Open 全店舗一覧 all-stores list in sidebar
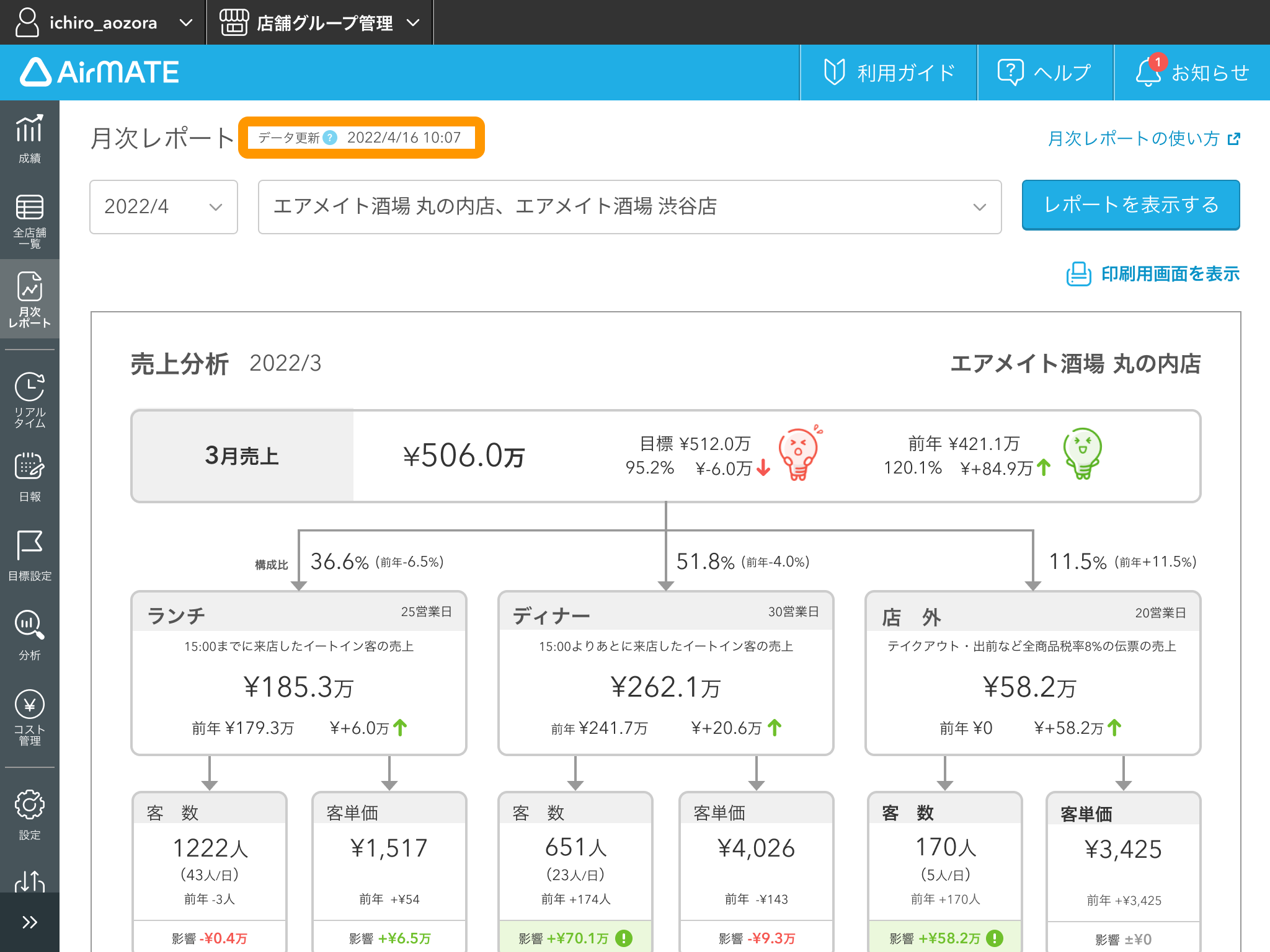 click(x=29, y=221)
